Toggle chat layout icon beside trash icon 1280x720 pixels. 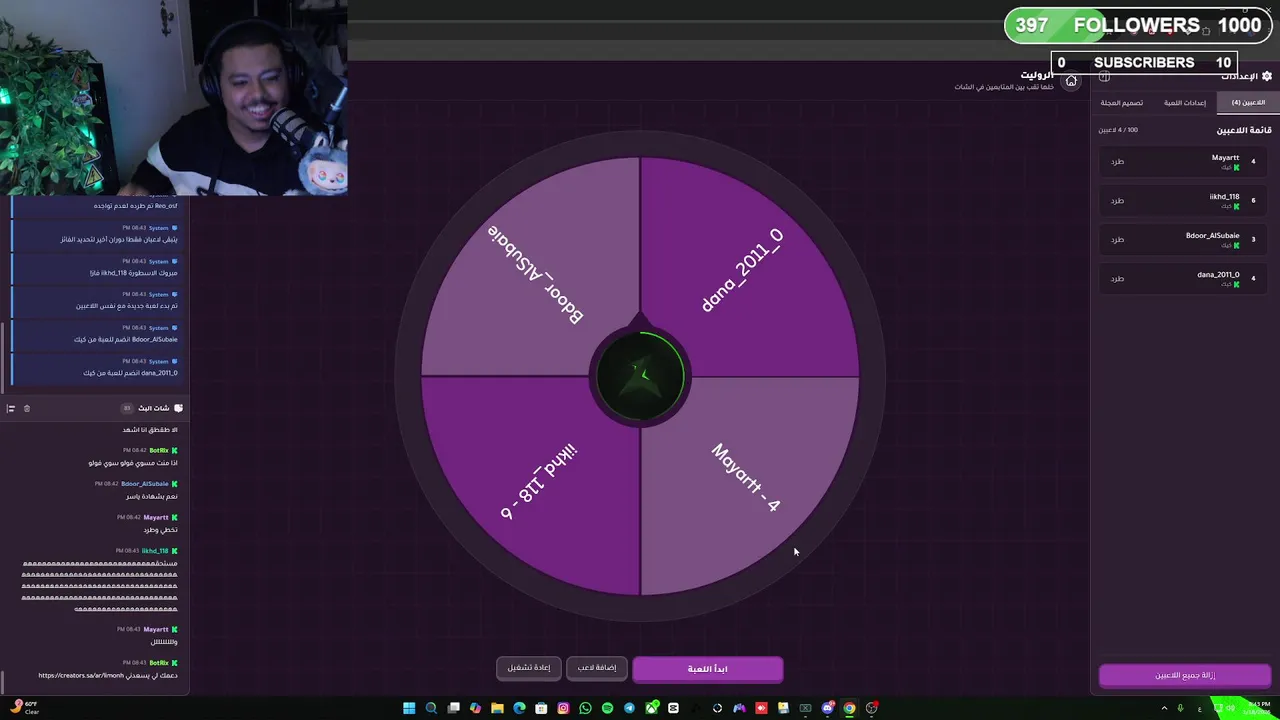[11, 408]
